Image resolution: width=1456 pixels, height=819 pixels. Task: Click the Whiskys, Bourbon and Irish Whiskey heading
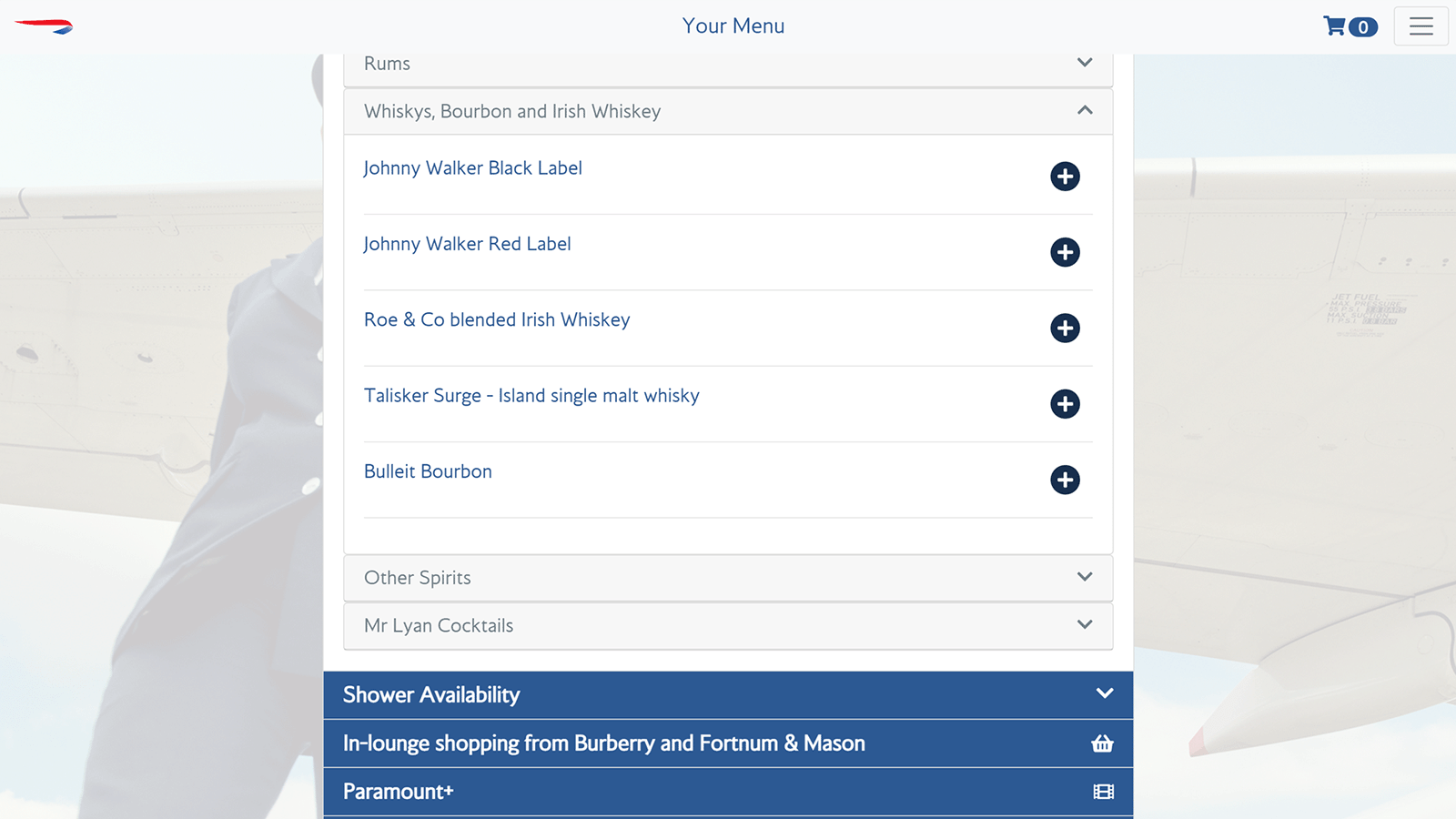tap(512, 111)
